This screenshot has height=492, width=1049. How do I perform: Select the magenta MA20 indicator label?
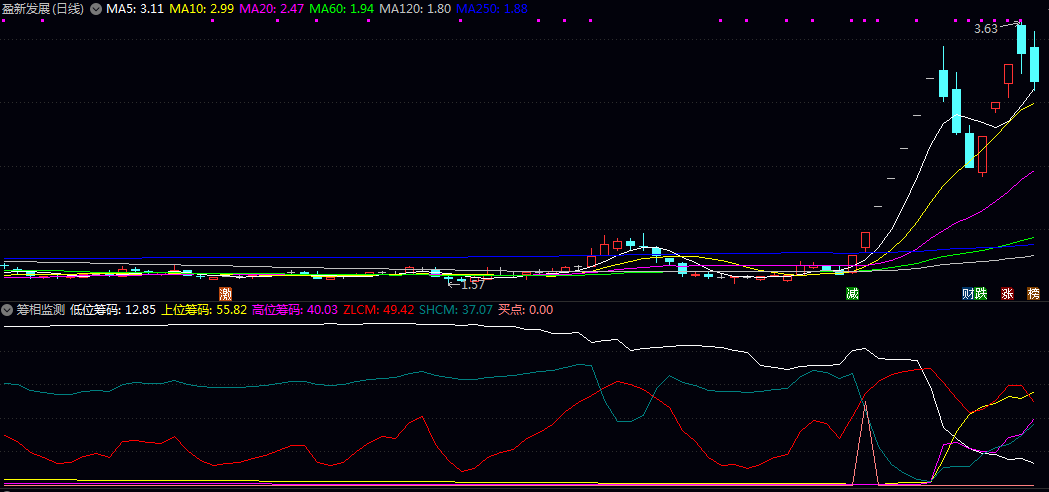(x=272, y=8)
